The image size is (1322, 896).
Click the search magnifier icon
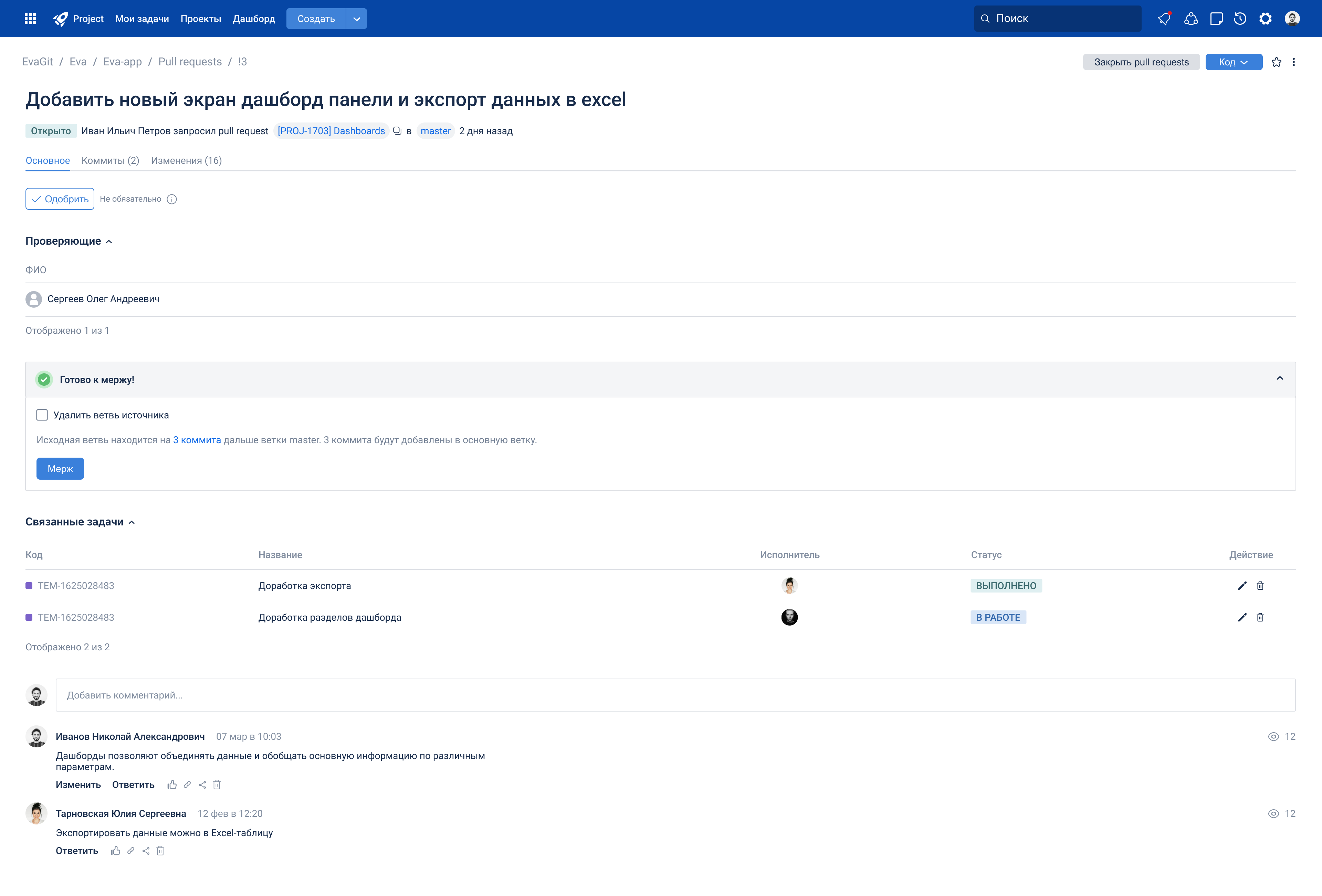(x=985, y=19)
